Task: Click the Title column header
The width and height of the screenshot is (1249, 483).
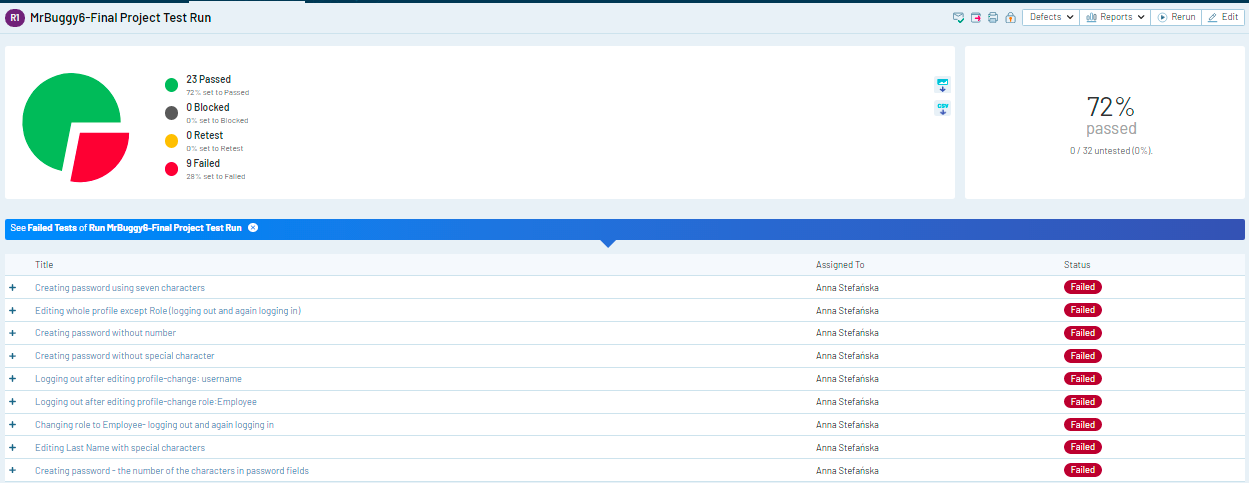Action: (x=44, y=265)
